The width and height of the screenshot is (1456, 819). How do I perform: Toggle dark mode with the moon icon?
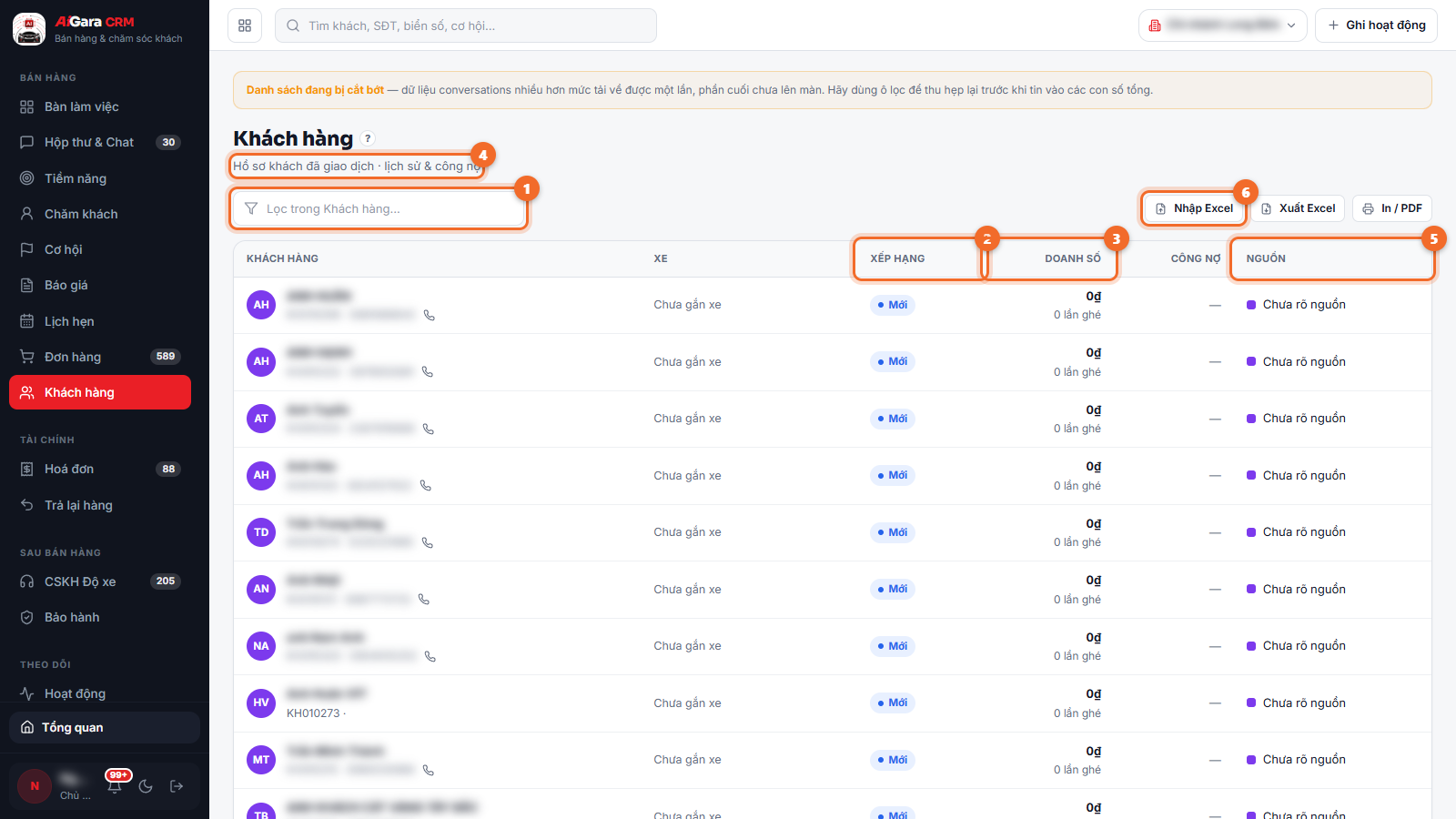click(146, 786)
